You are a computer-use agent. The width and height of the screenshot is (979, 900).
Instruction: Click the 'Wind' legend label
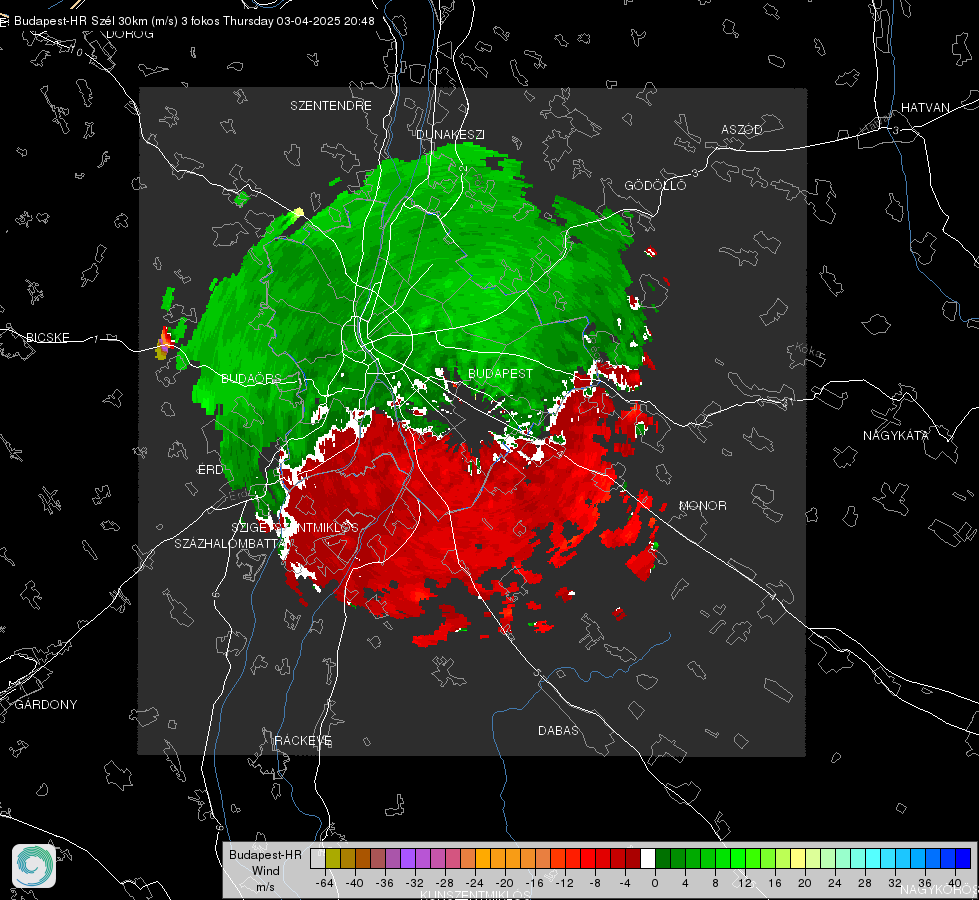(x=265, y=870)
